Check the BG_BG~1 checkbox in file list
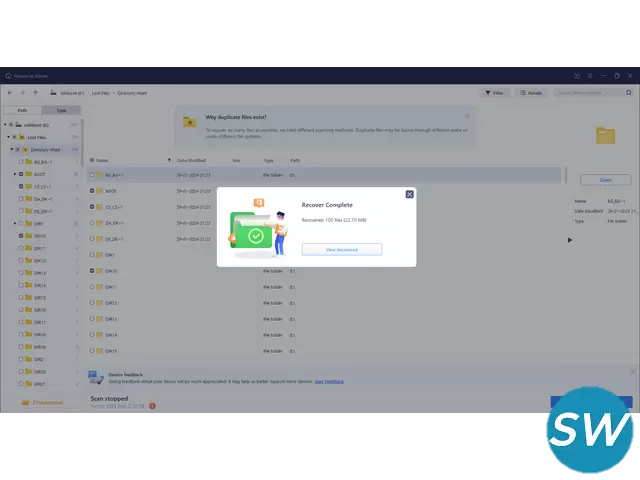This screenshot has width=640, height=480. pos(91,175)
